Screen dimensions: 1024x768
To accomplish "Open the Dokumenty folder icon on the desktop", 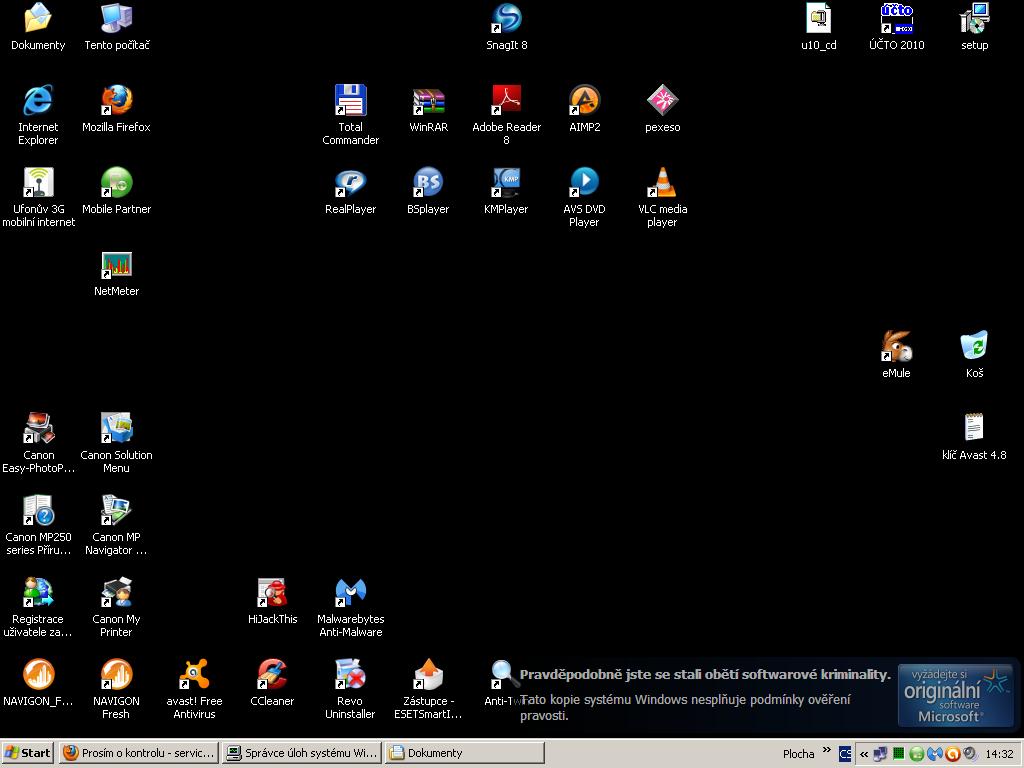I will tap(38, 18).
